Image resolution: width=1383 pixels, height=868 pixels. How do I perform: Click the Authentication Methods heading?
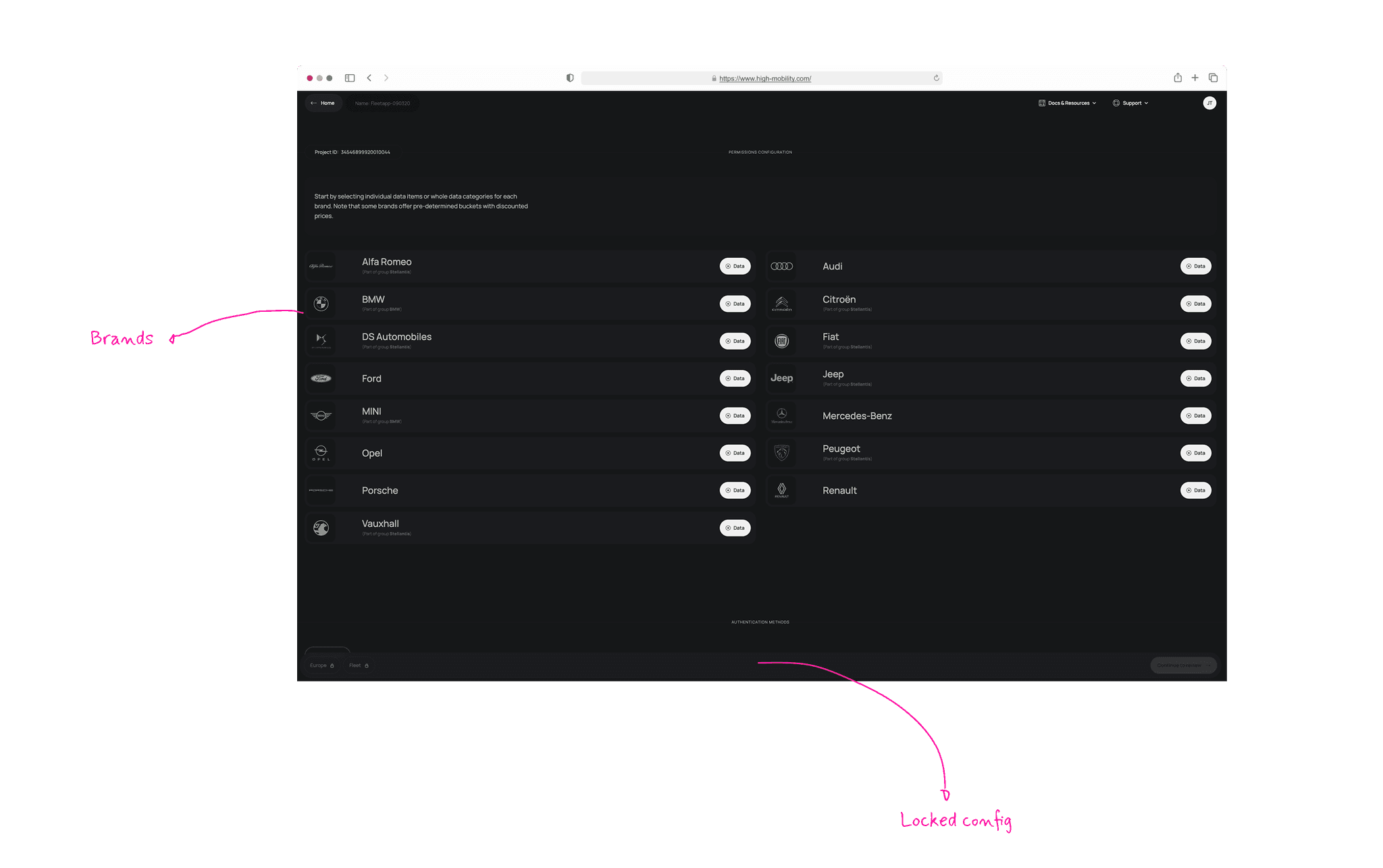pos(760,622)
